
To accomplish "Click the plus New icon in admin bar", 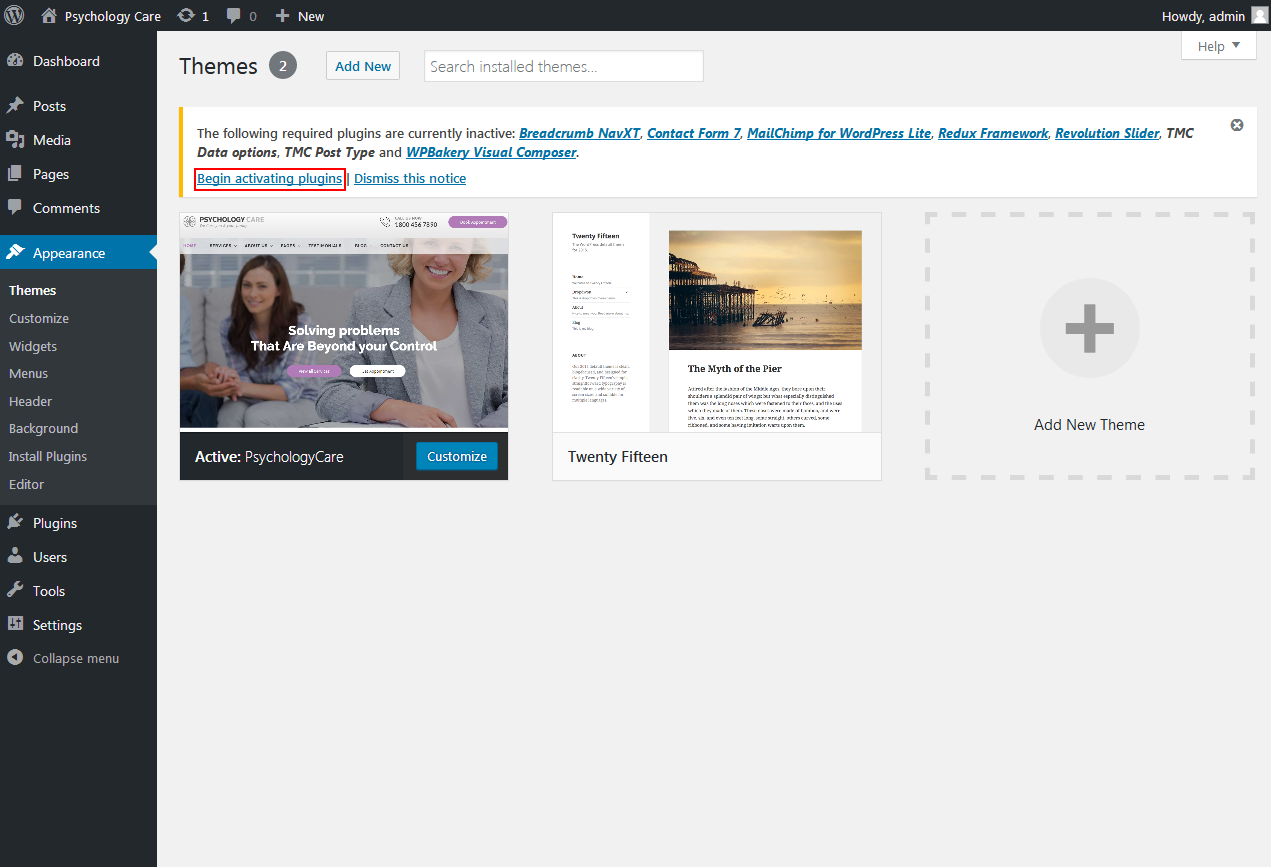I will (283, 16).
